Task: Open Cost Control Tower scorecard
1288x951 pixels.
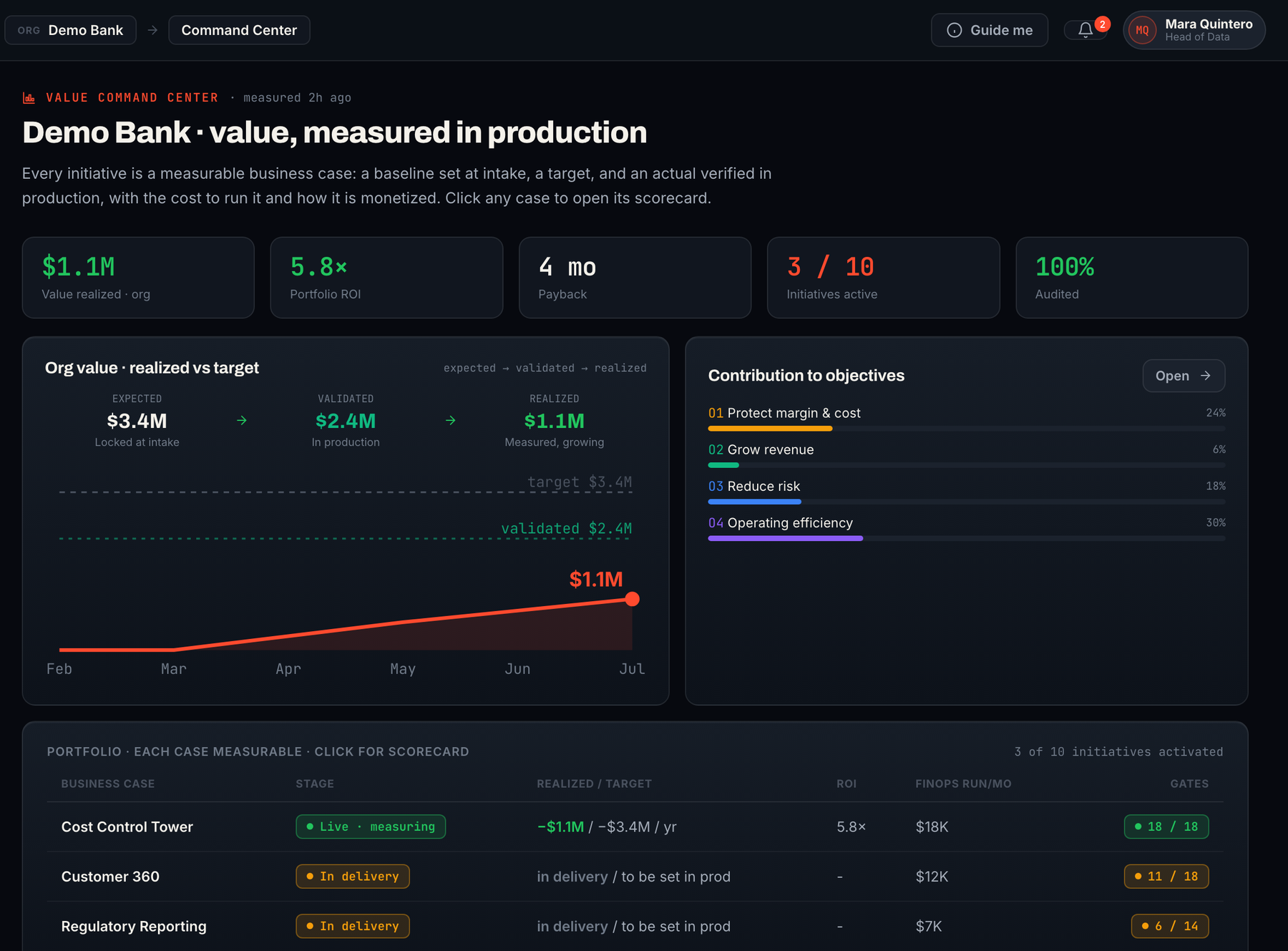Action: click(x=635, y=826)
